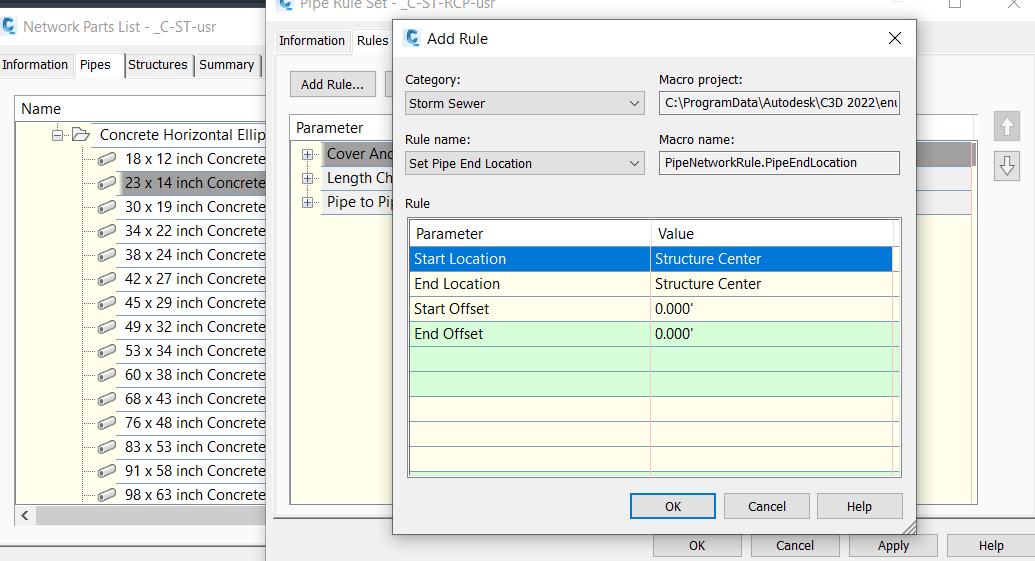Image resolution: width=1035 pixels, height=561 pixels.
Task: Open the Category dropdown showing Storm Sewer
Action: (525, 104)
